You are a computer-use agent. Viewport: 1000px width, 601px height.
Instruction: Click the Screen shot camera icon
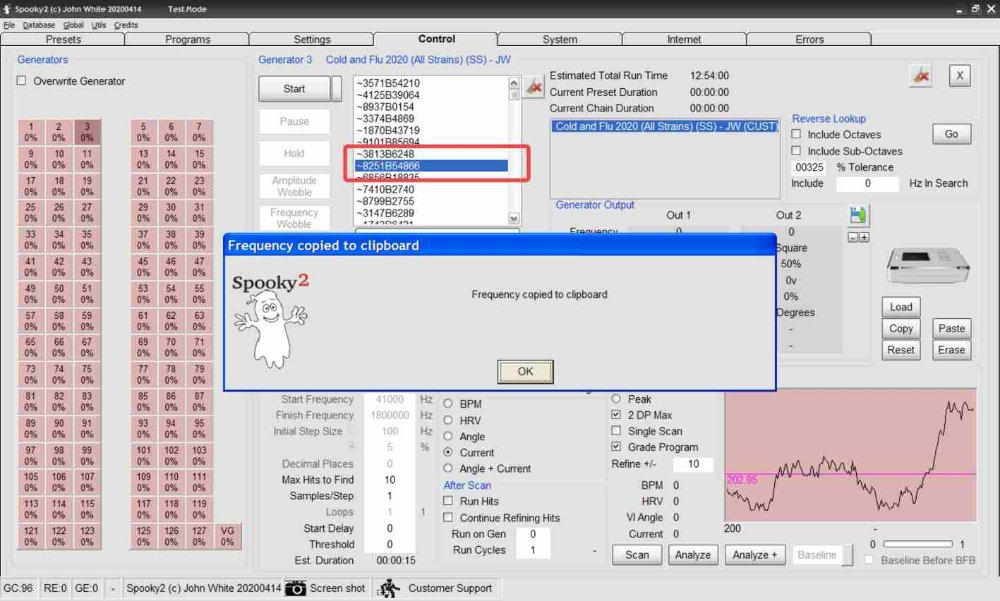pyautogui.click(x=295, y=588)
